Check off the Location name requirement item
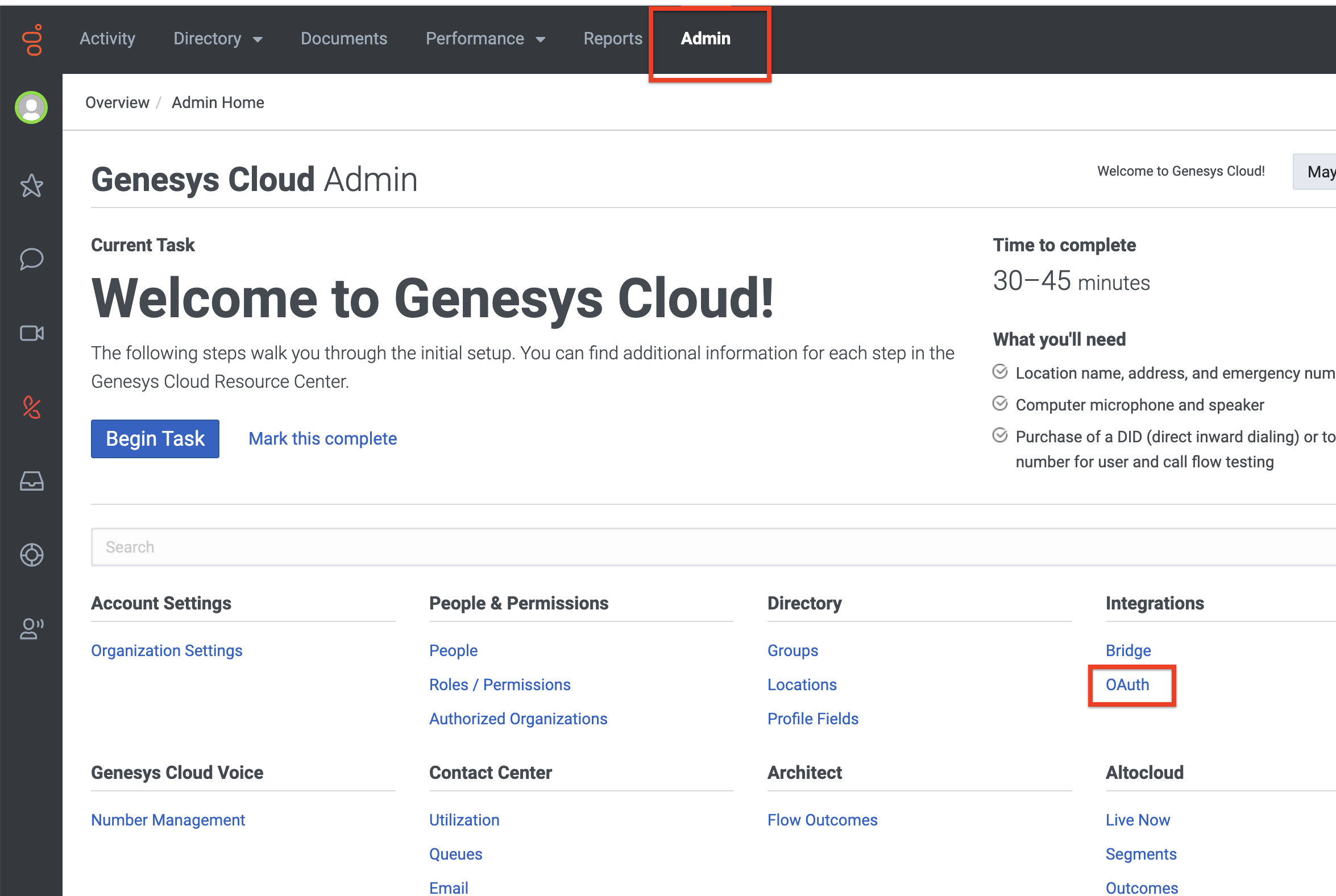The image size is (1336, 896). click(x=1000, y=372)
